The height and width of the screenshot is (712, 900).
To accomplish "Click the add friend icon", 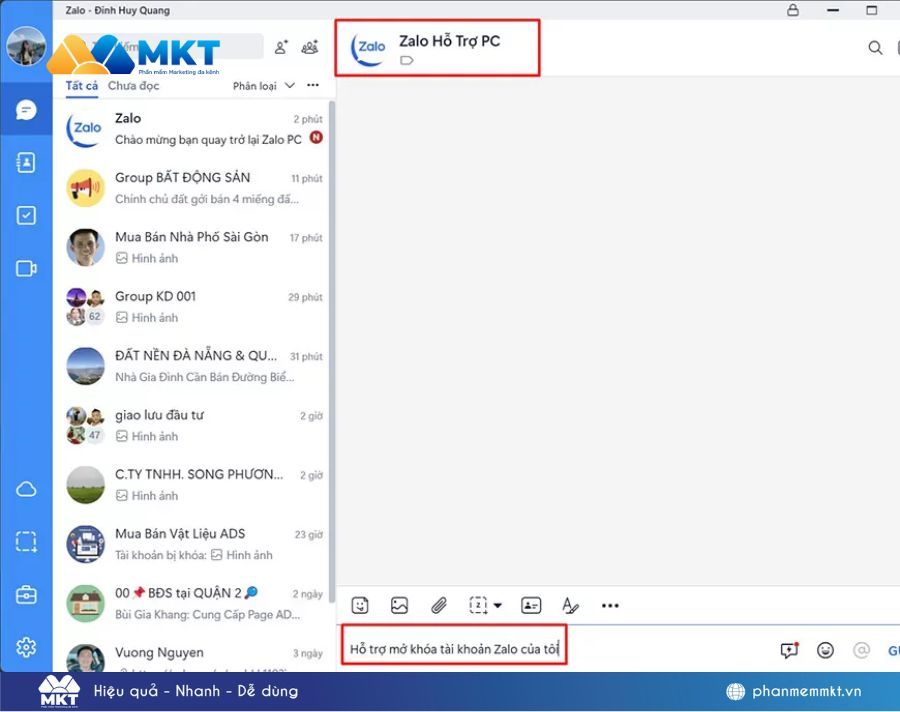I will 281,47.
